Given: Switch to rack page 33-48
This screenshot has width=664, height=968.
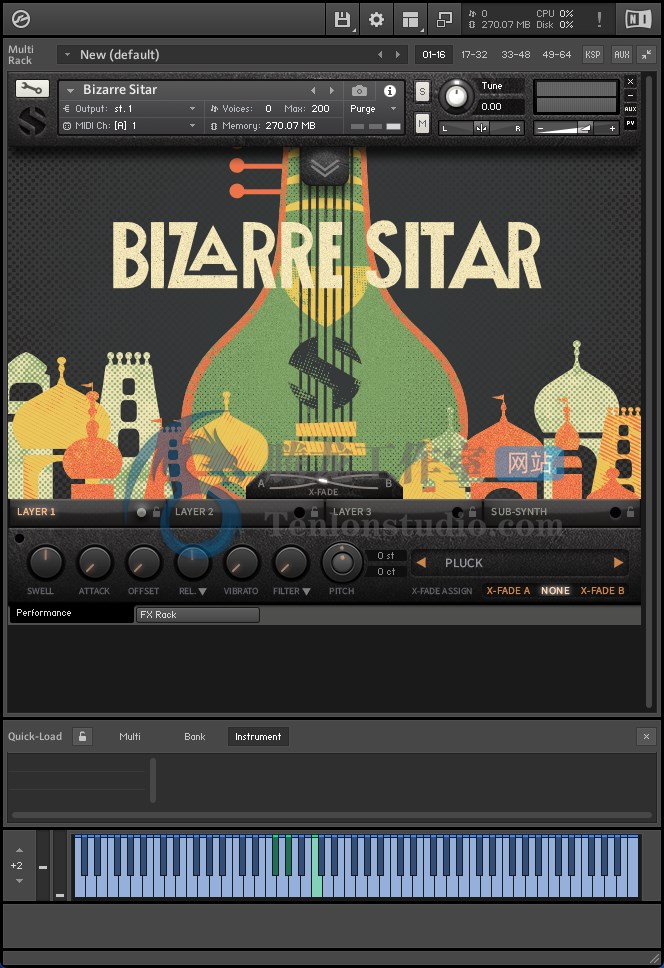Looking at the screenshot, I should [516, 55].
